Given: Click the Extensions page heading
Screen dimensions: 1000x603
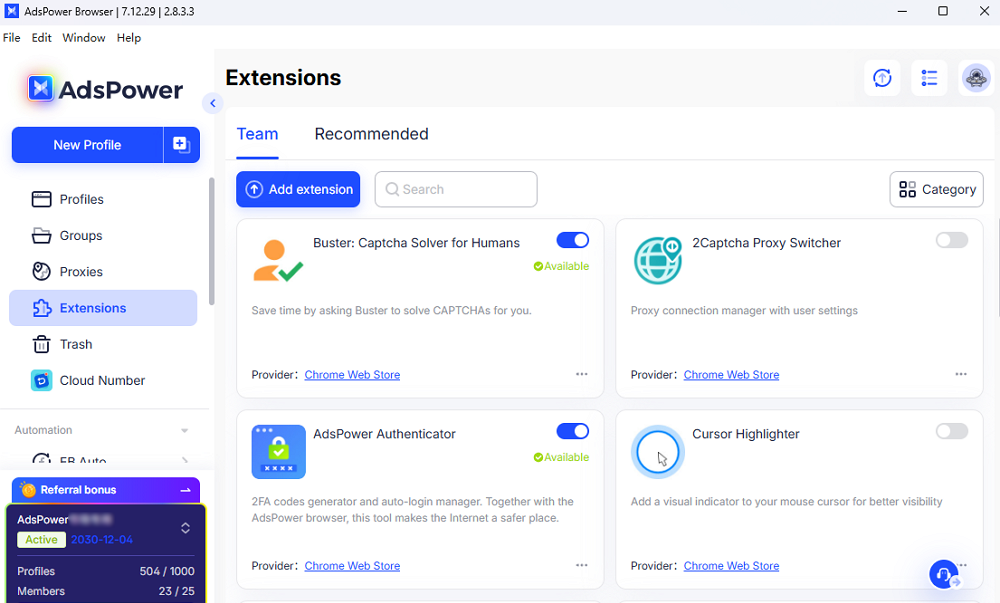Looking at the screenshot, I should 283,78.
